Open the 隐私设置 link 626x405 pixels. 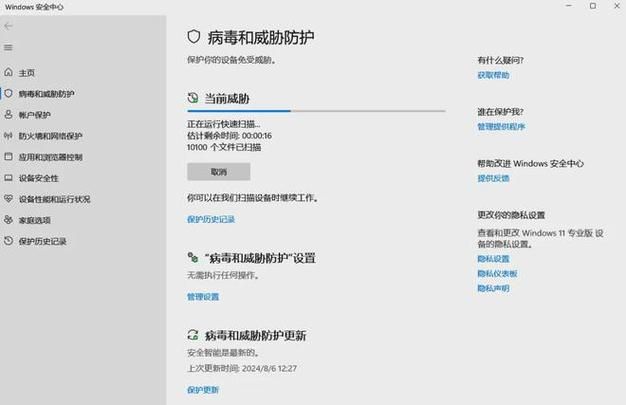pyautogui.click(x=493, y=259)
